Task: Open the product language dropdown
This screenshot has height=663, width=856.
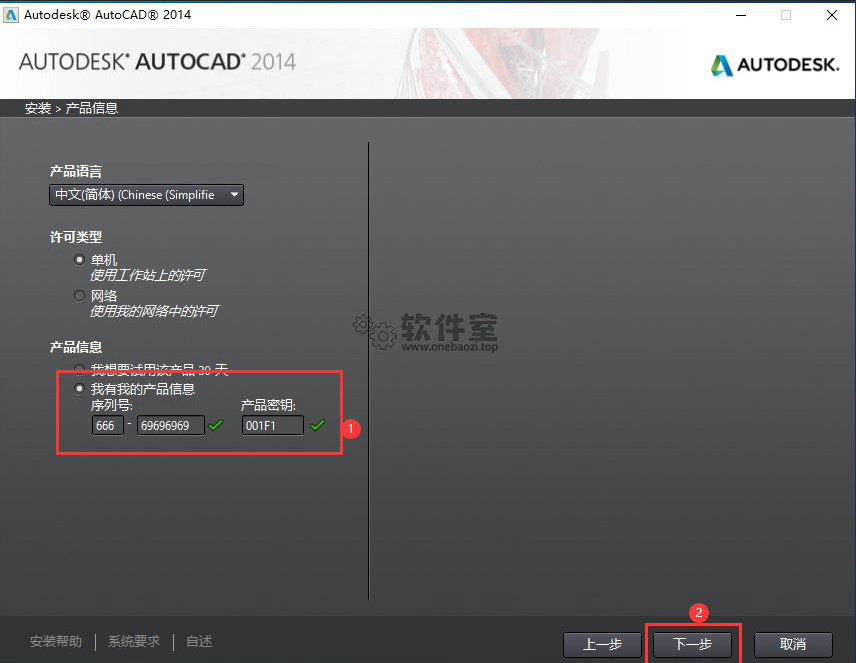Action: coord(146,195)
